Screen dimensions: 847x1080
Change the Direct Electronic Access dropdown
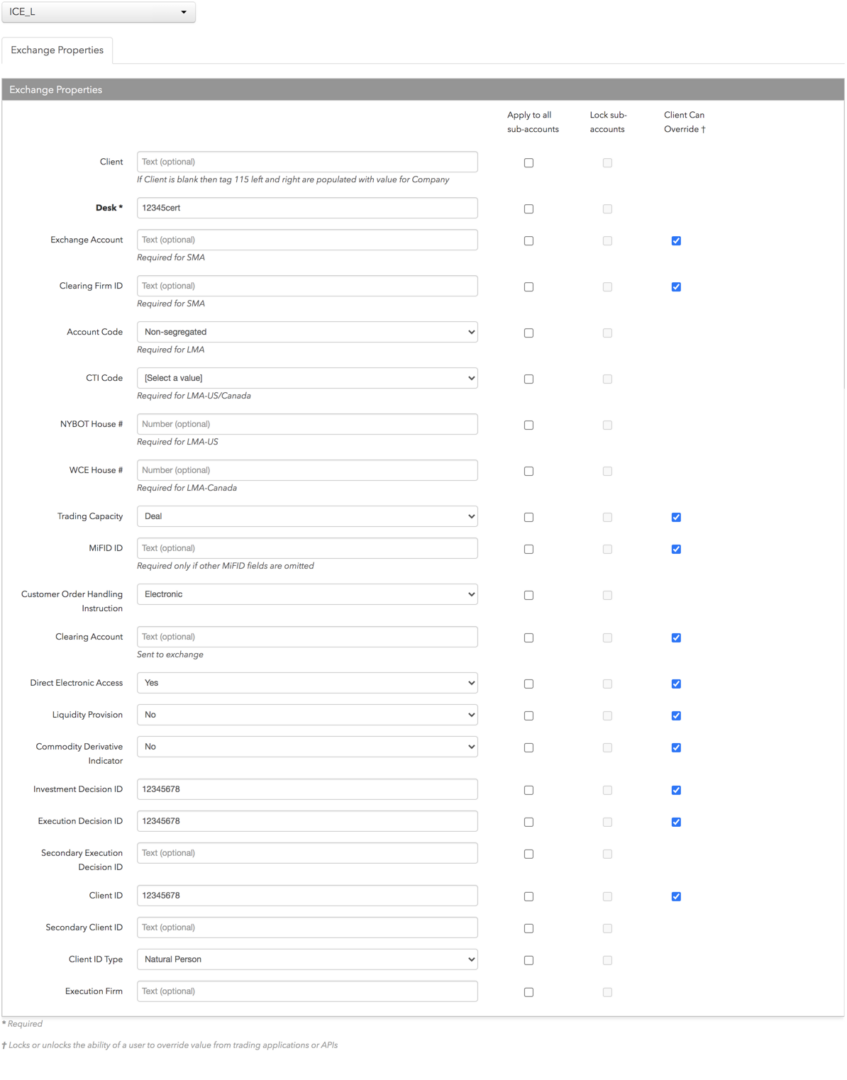point(307,683)
